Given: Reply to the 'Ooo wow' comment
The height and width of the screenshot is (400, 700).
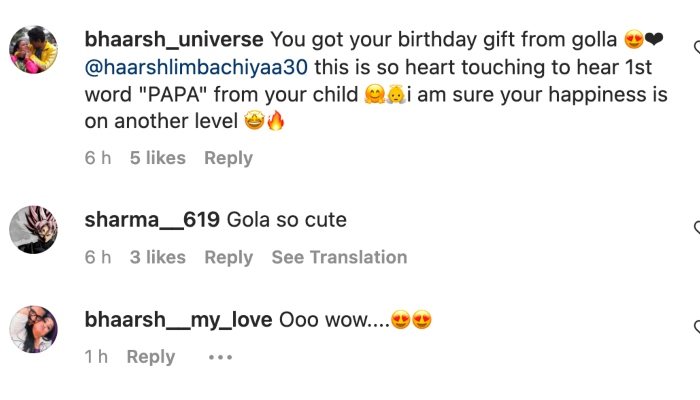Looking at the screenshot, I should pyautogui.click(x=150, y=357).
